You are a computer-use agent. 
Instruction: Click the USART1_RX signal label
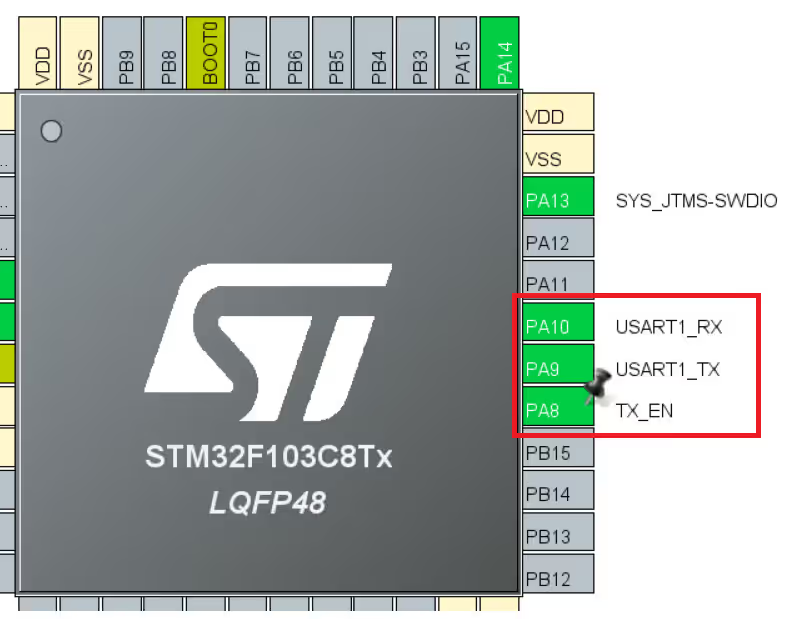click(669, 327)
